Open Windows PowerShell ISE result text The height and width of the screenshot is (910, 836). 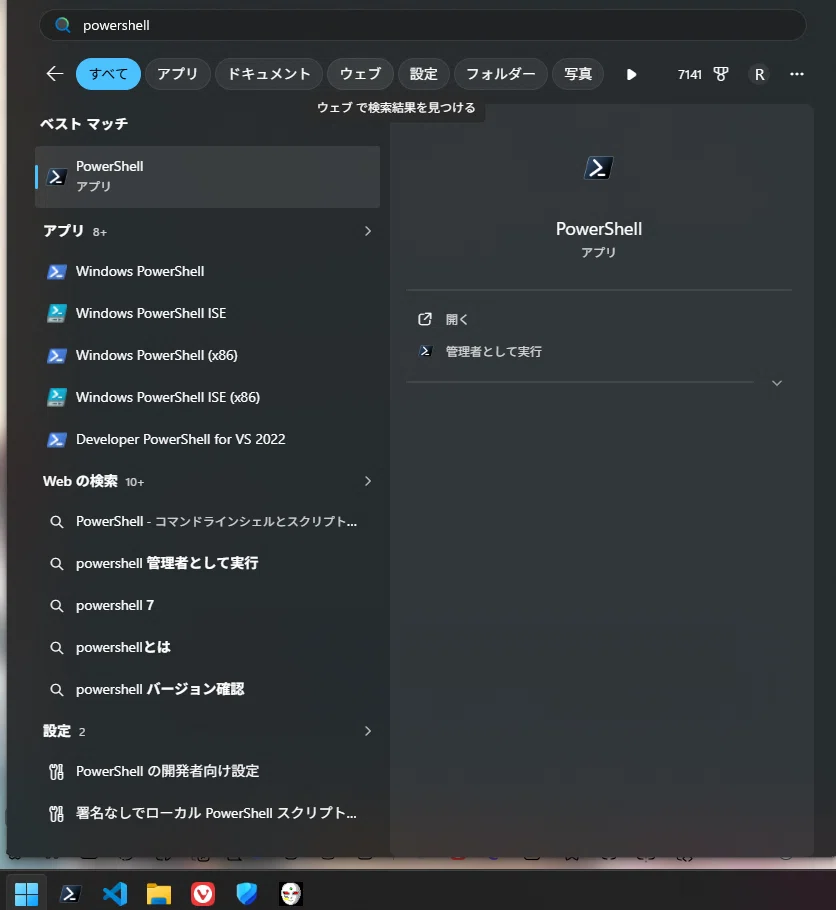click(151, 313)
